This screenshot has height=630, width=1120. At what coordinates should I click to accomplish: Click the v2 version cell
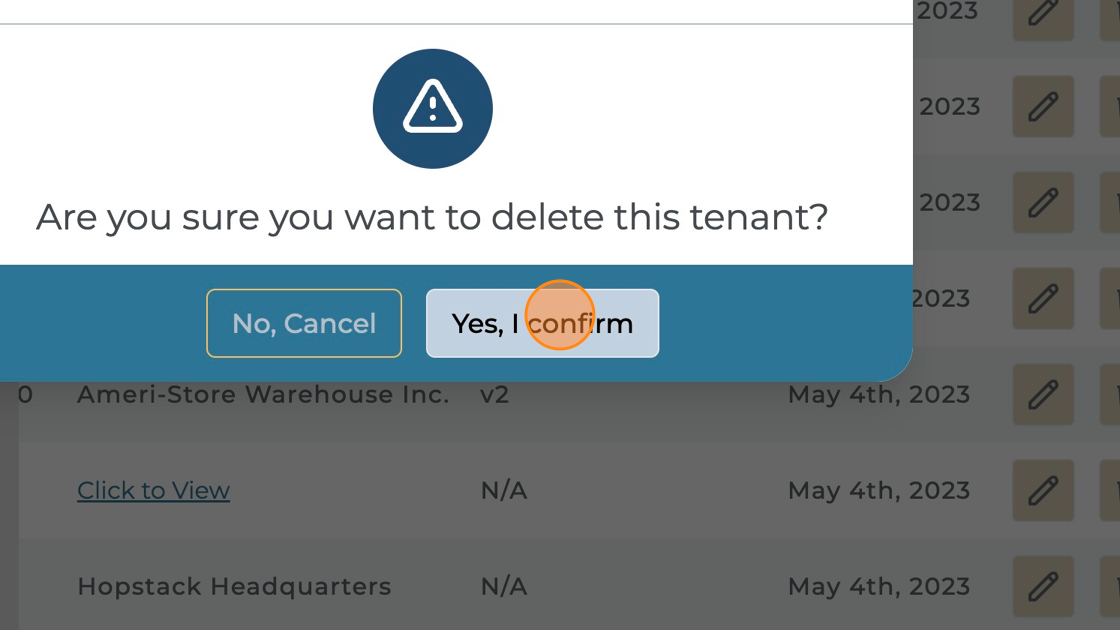coord(494,395)
